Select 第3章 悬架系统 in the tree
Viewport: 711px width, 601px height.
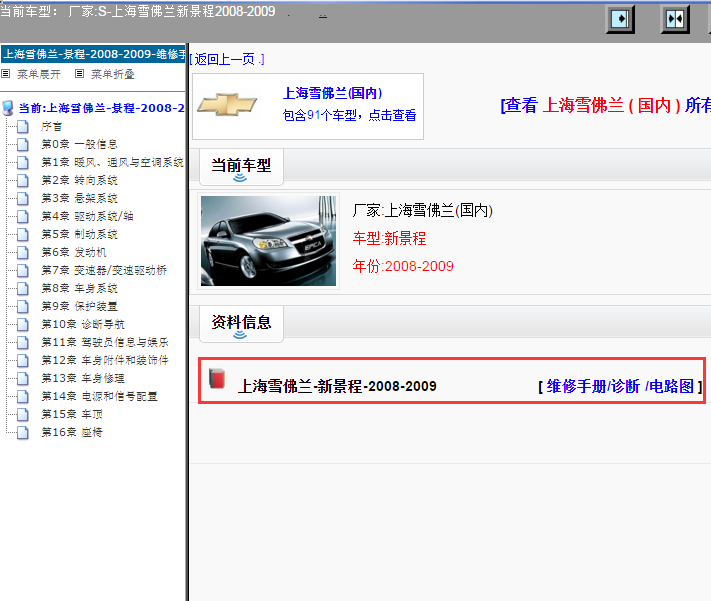(79, 199)
